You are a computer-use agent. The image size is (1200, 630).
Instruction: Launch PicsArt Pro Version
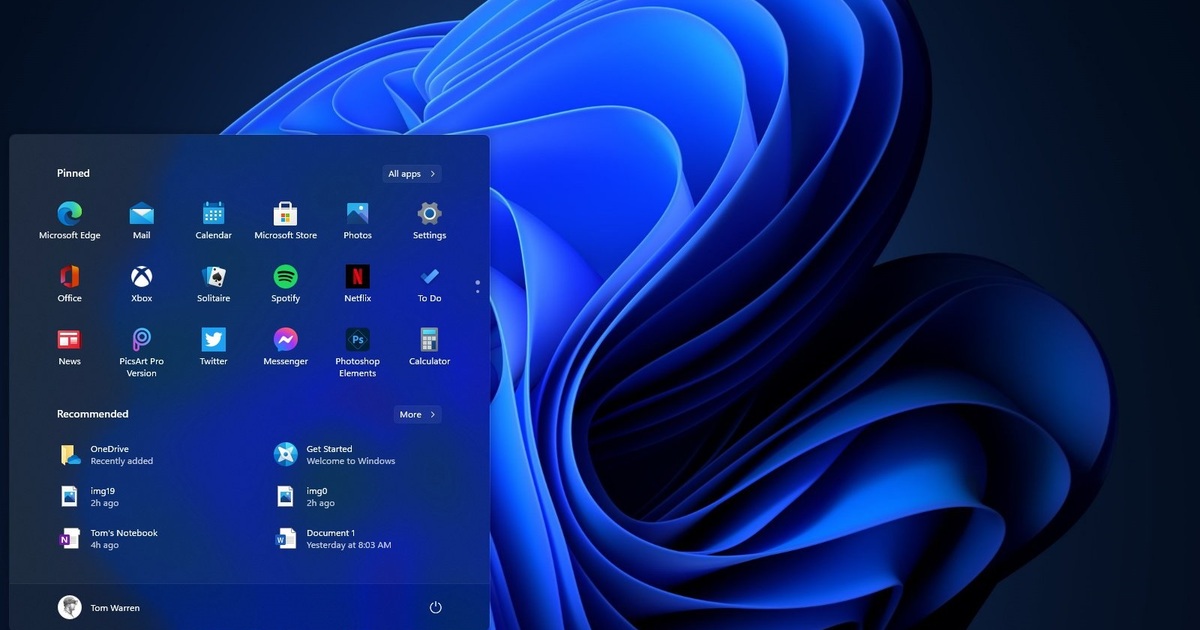click(142, 353)
